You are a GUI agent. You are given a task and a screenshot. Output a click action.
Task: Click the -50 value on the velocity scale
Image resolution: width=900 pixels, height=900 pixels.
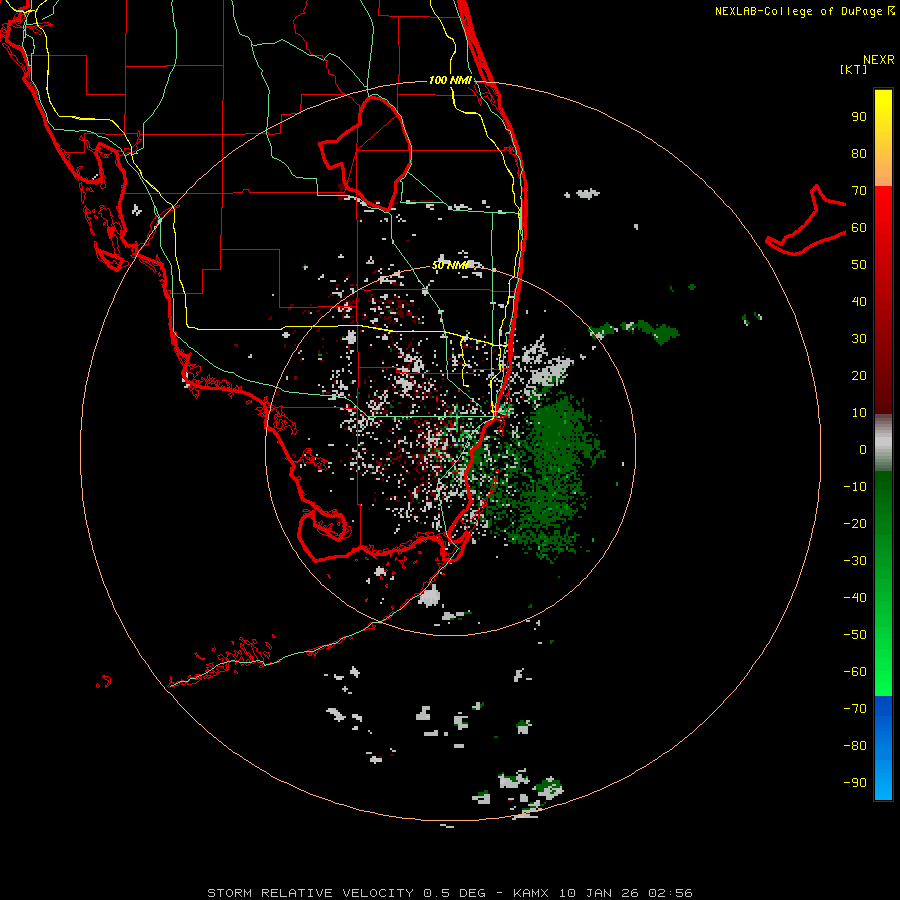coord(855,635)
